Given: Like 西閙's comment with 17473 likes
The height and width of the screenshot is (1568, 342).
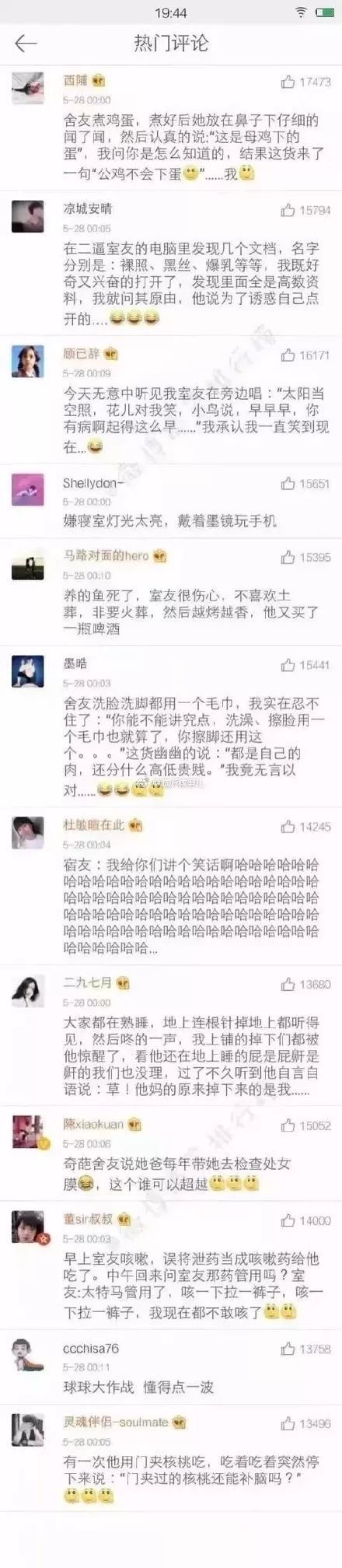Looking at the screenshot, I should point(288,81).
